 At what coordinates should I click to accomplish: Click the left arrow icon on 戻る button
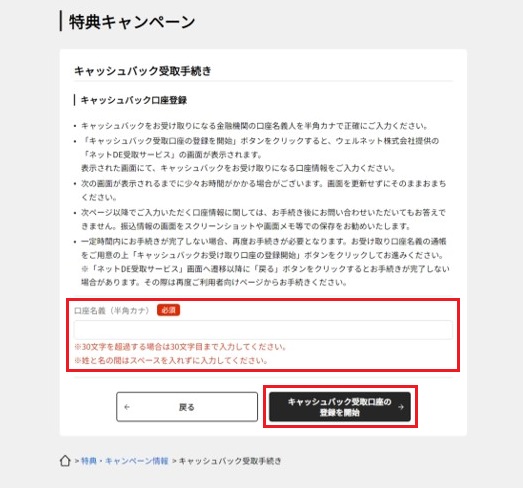click(127, 407)
